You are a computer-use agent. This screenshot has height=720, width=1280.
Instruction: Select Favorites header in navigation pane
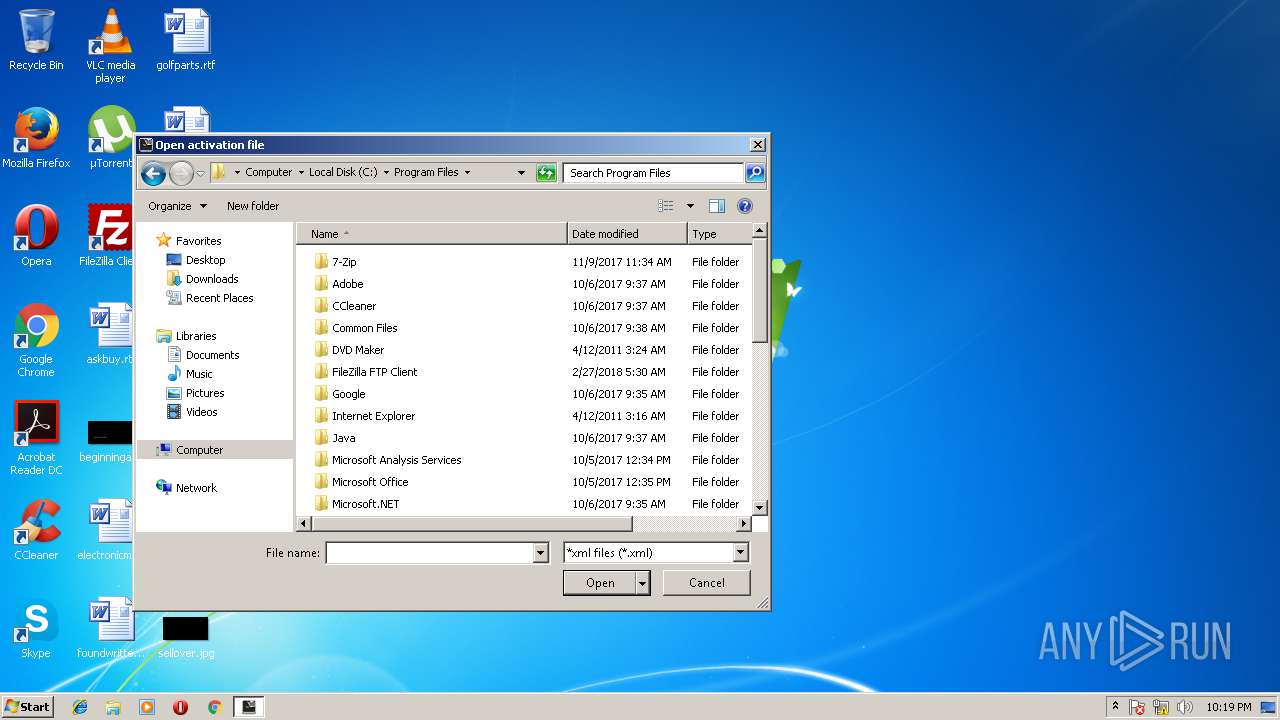(198, 241)
